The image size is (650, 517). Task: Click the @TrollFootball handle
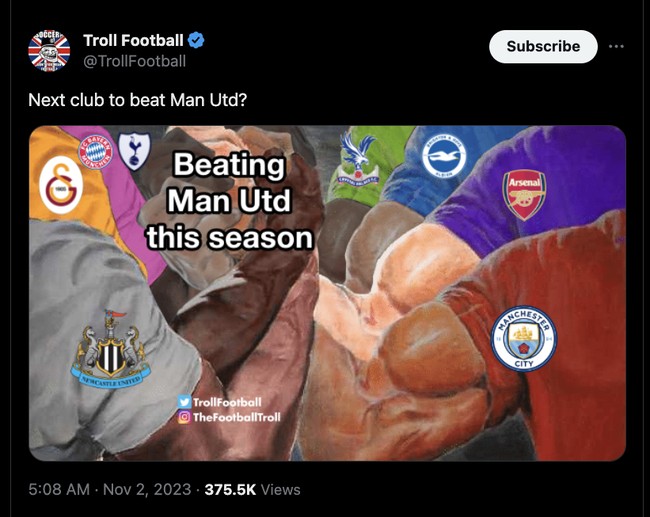[x=134, y=61]
